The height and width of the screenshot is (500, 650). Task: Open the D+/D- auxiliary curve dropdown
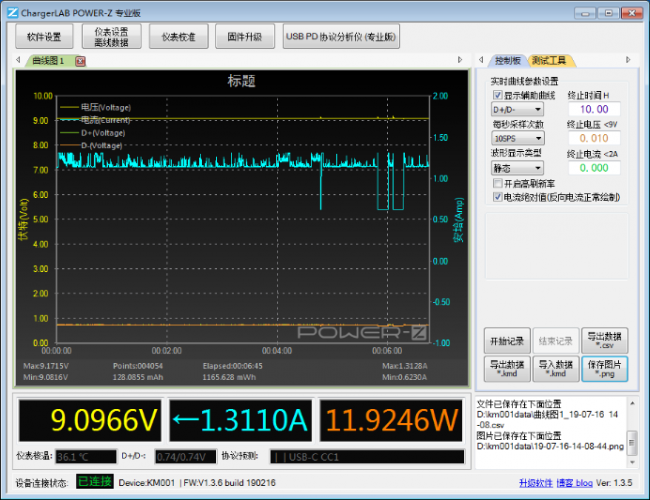click(517, 110)
